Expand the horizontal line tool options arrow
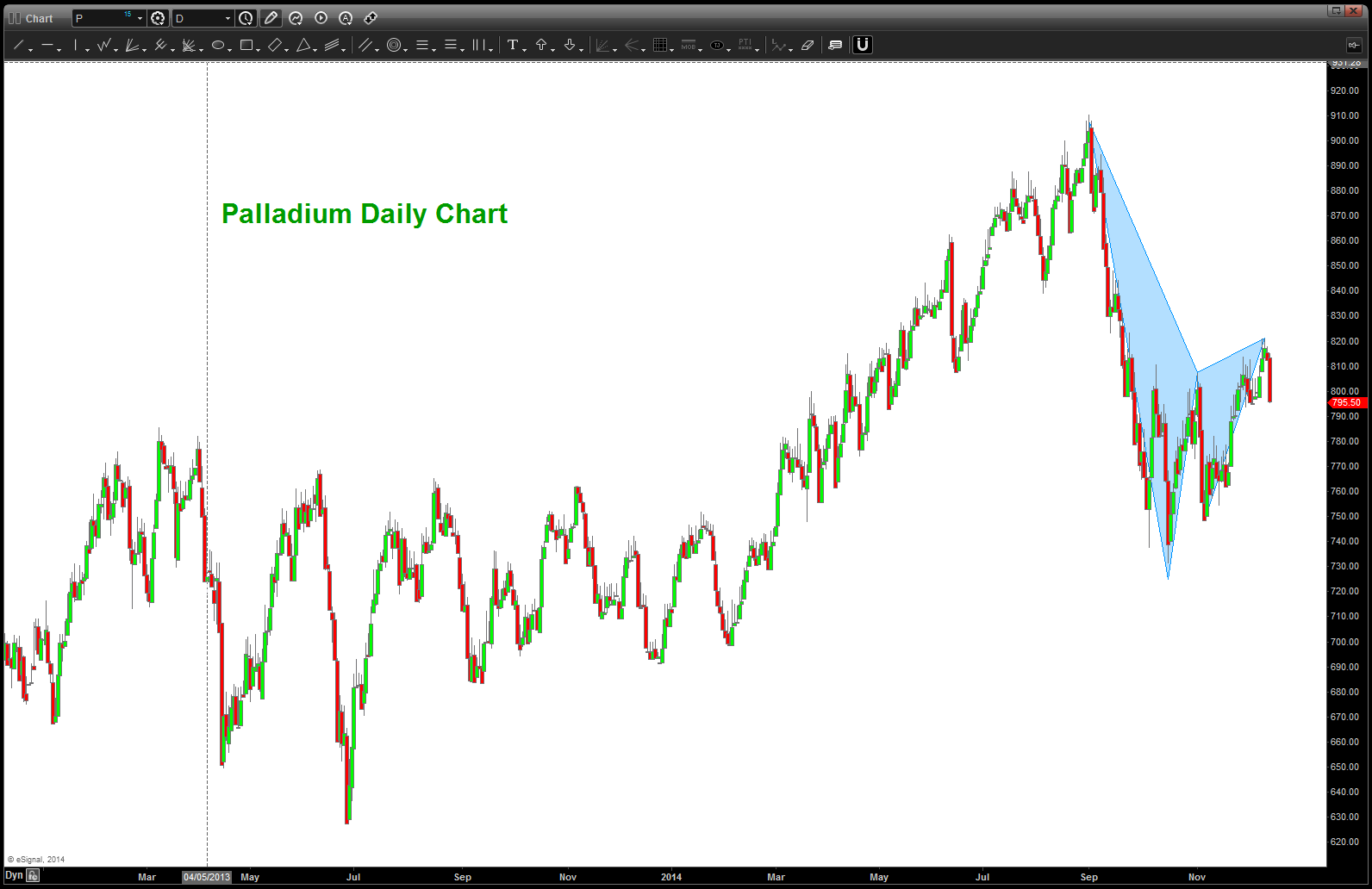 point(59,49)
